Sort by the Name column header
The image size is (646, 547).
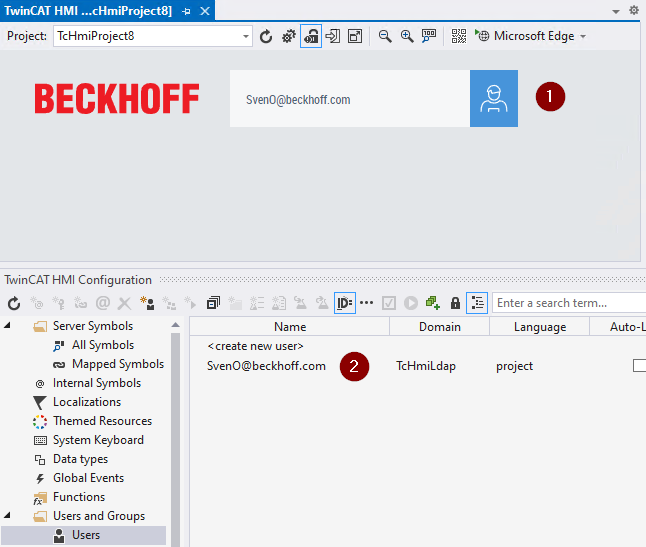click(x=290, y=327)
